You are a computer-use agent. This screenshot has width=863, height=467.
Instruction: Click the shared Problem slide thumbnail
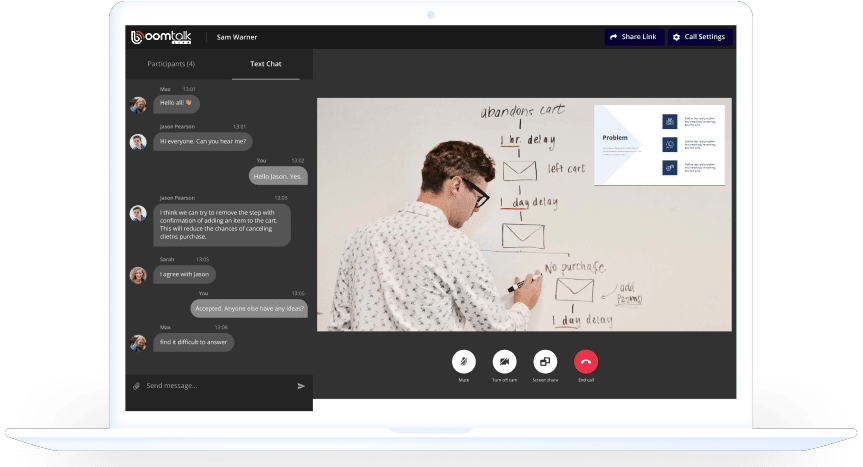pos(658,145)
